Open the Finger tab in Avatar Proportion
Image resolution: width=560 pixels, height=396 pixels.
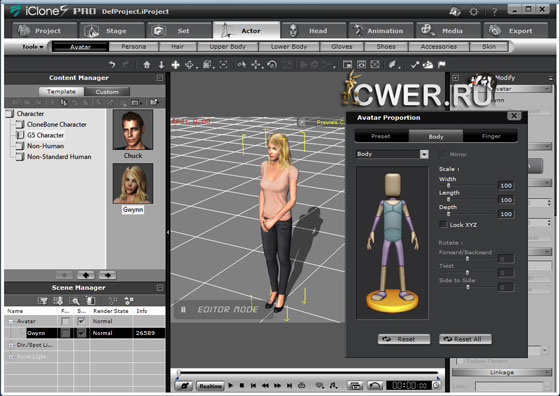click(x=491, y=136)
